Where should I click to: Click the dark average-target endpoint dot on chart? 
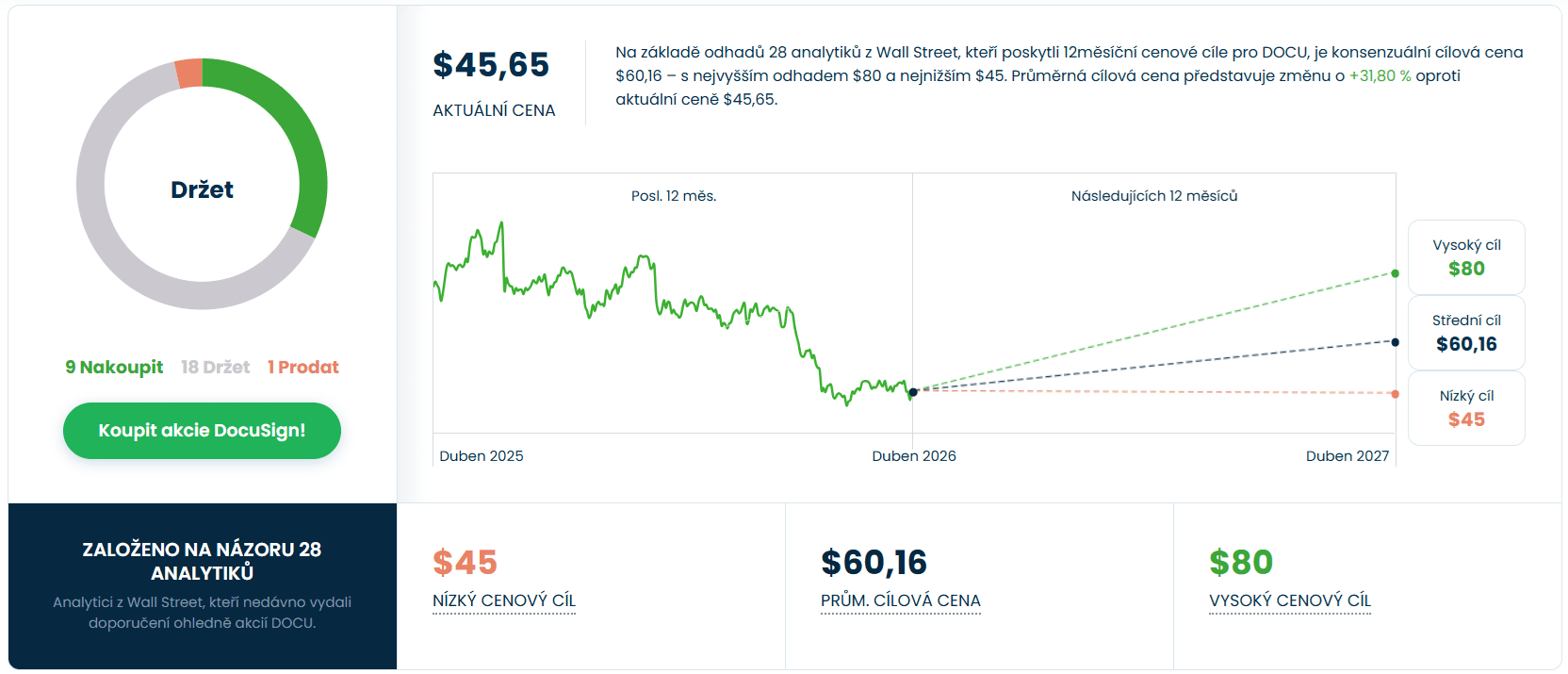[x=1396, y=342]
